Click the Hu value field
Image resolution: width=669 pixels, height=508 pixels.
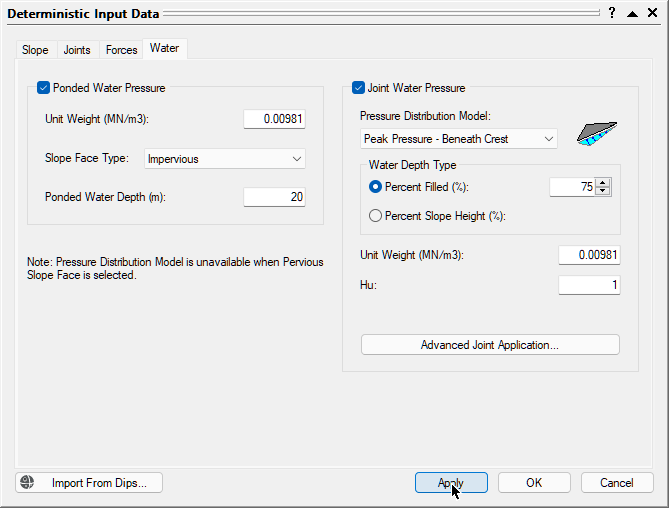[589, 285]
